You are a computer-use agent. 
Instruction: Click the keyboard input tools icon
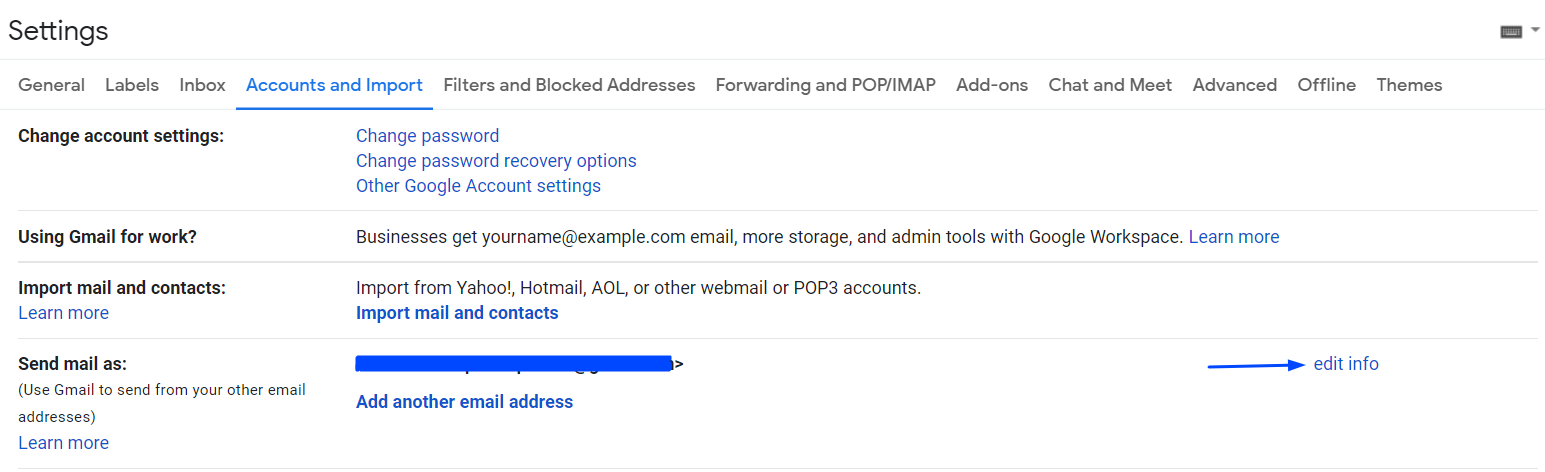(1511, 32)
